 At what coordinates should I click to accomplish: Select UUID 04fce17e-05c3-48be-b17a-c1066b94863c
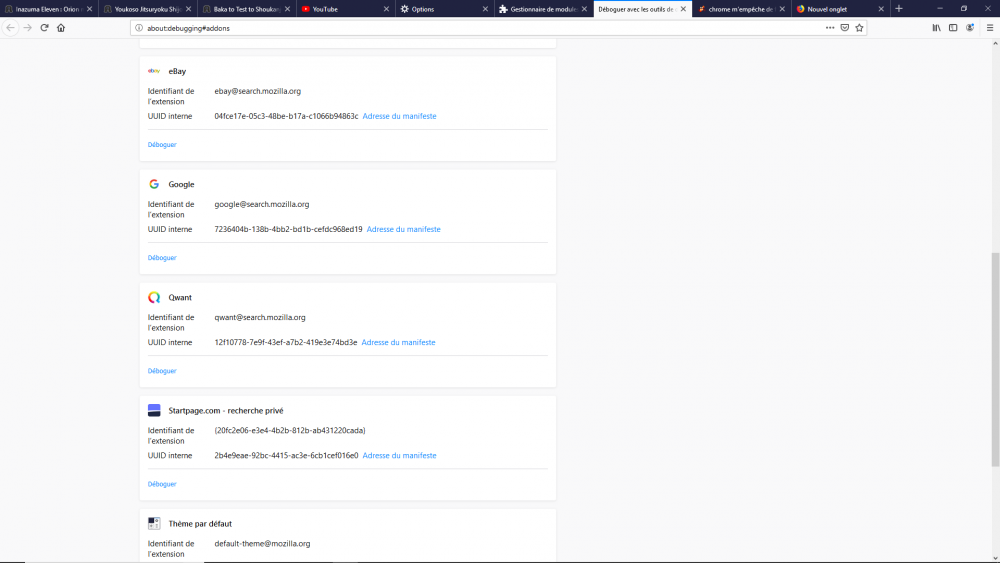tap(286, 116)
